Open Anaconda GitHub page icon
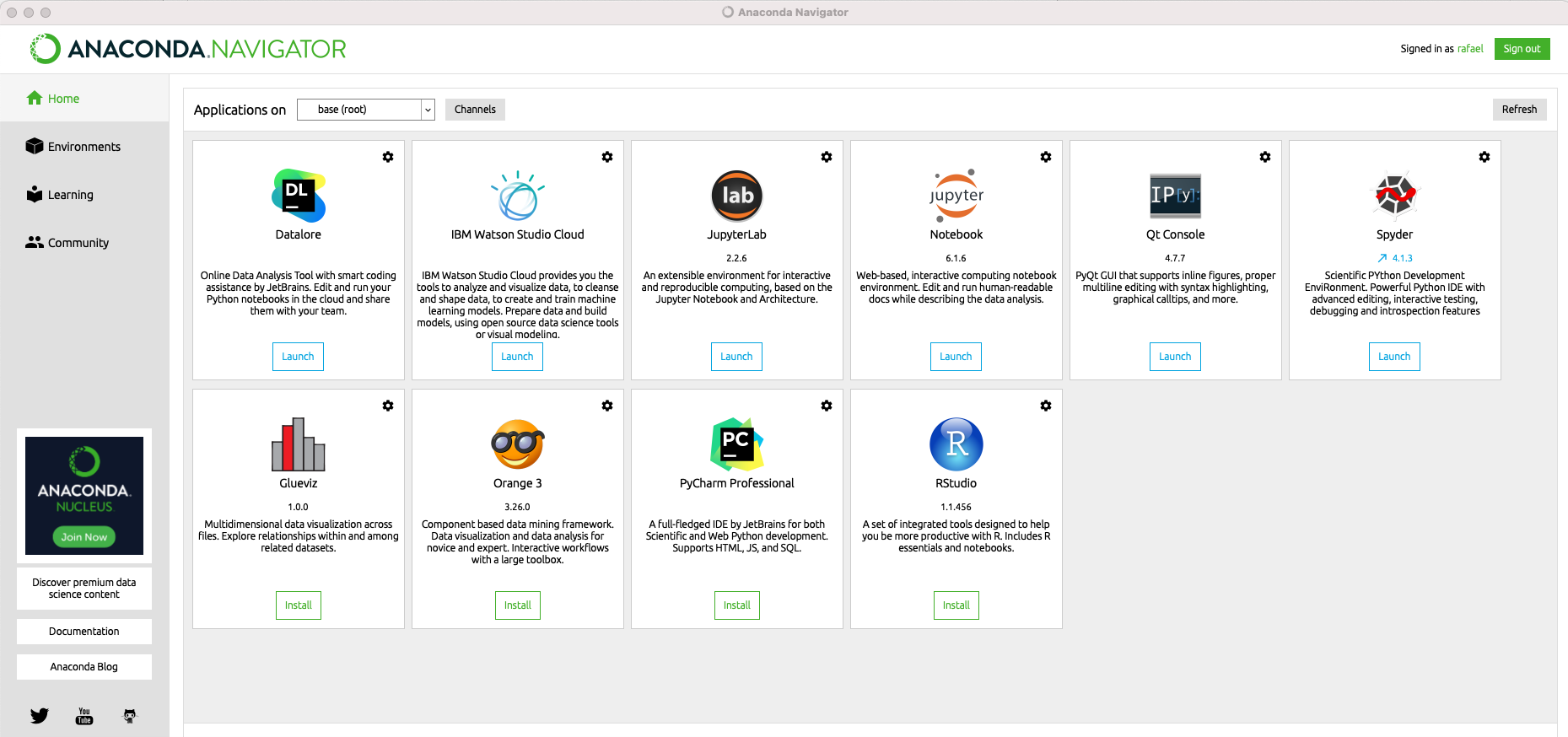The width and height of the screenshot is (1568, 737). 129,716
